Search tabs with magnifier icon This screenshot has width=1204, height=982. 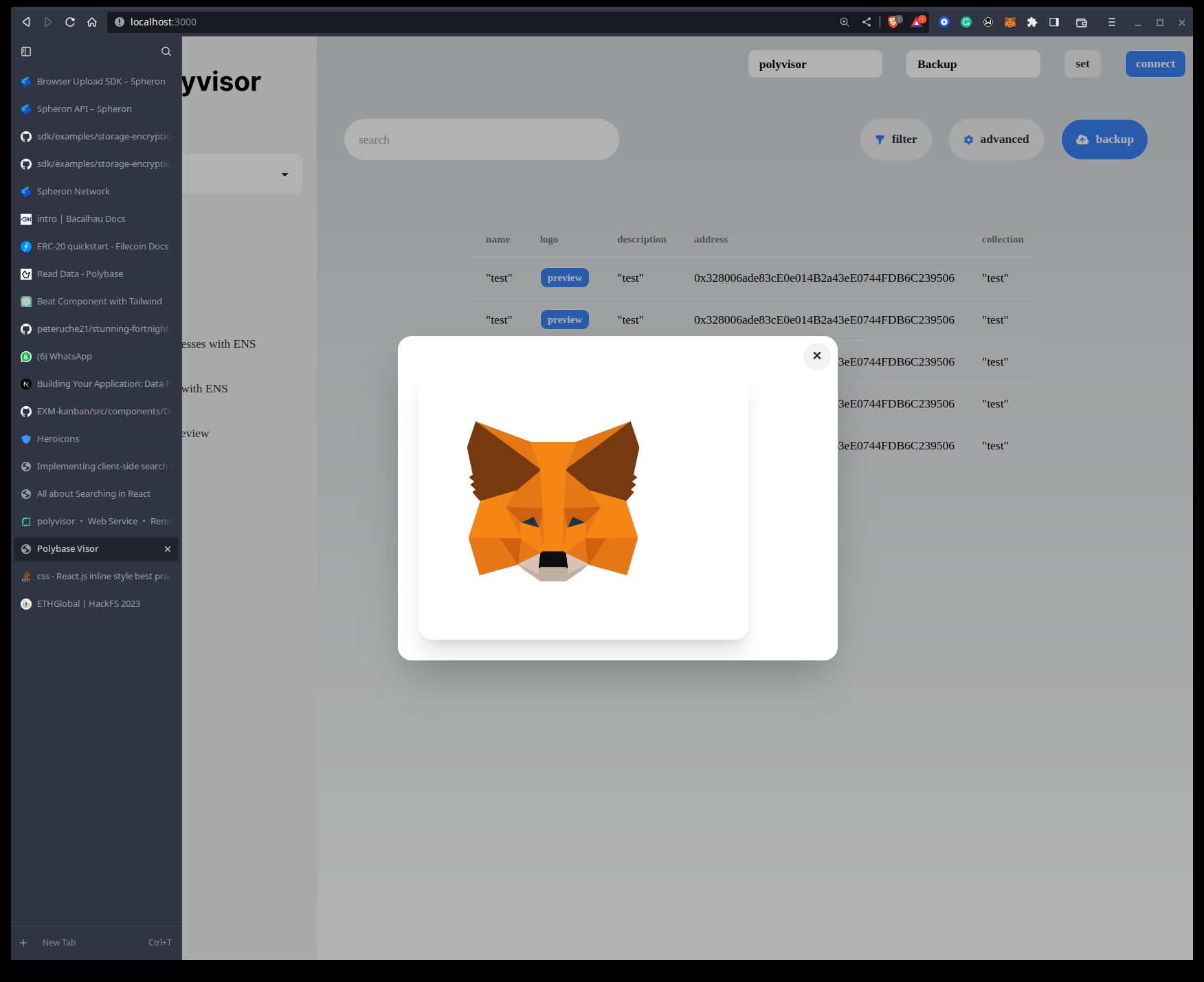(166, 52)
